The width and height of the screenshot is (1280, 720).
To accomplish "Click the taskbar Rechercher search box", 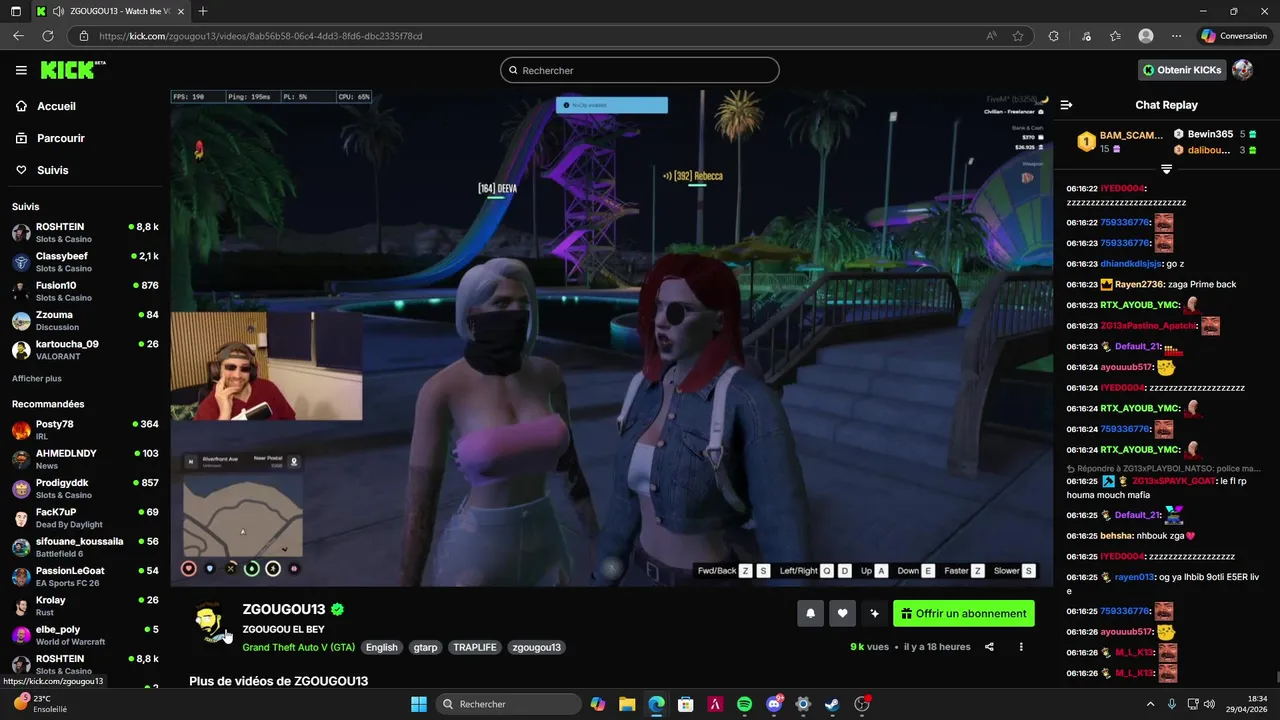I will click(x=507, y=704).
